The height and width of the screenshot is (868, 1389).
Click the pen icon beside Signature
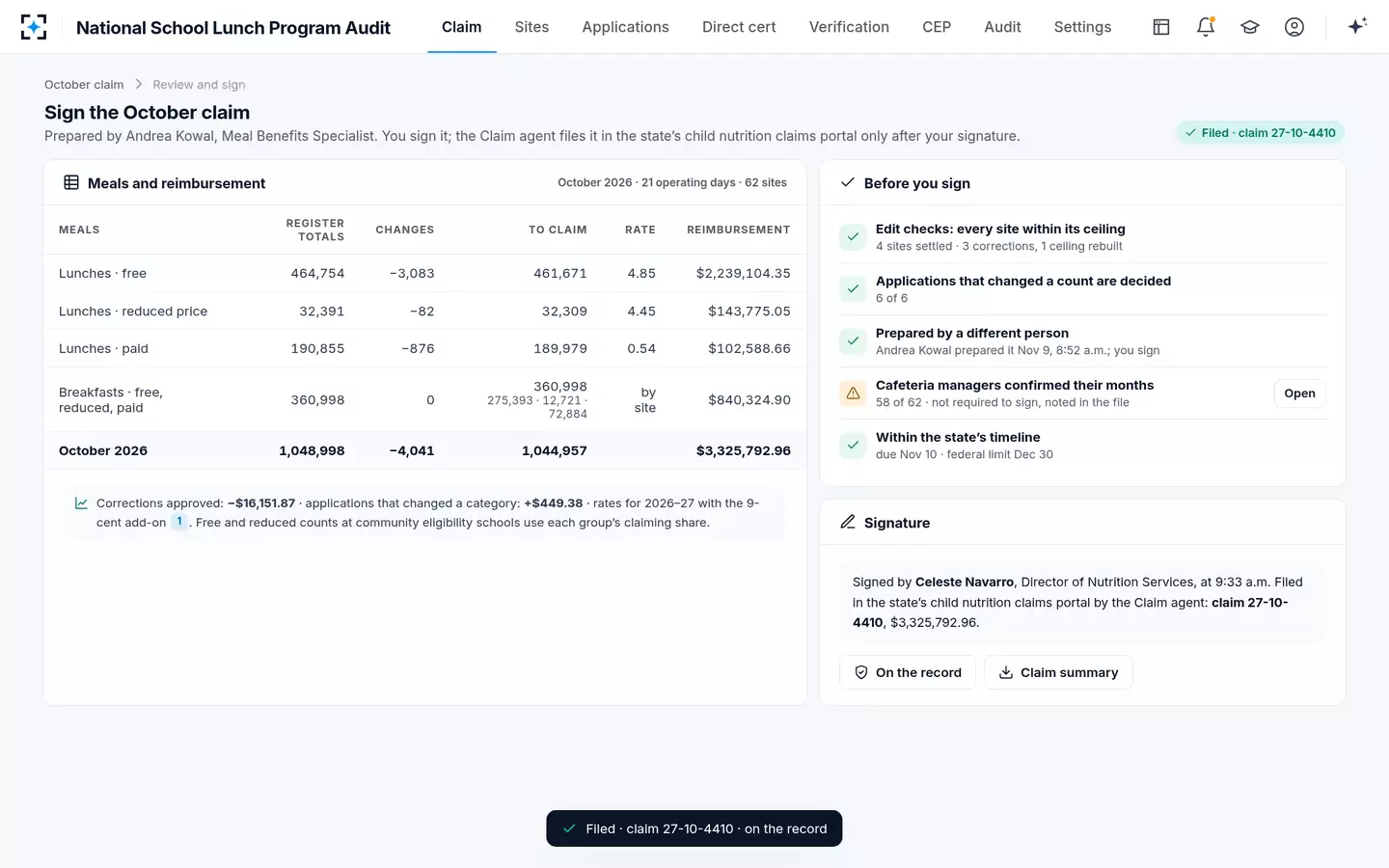[x=848, y=522]
